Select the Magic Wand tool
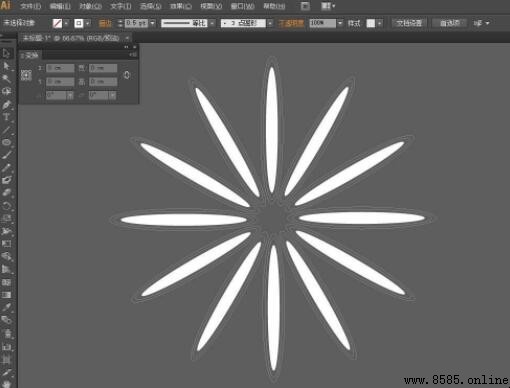The image size is (510, 388). coord(6,79)
